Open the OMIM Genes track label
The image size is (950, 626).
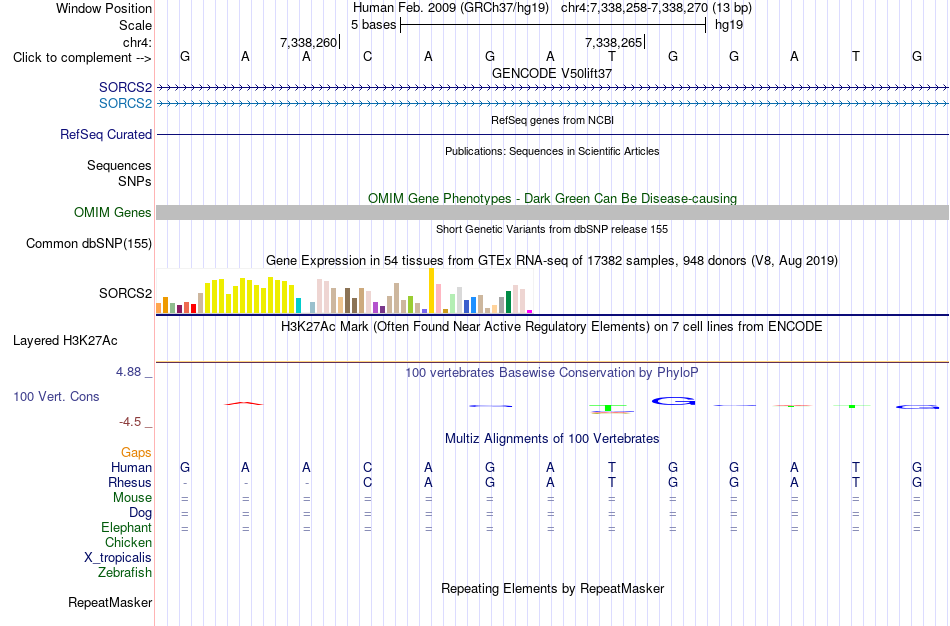pos(112,213)
